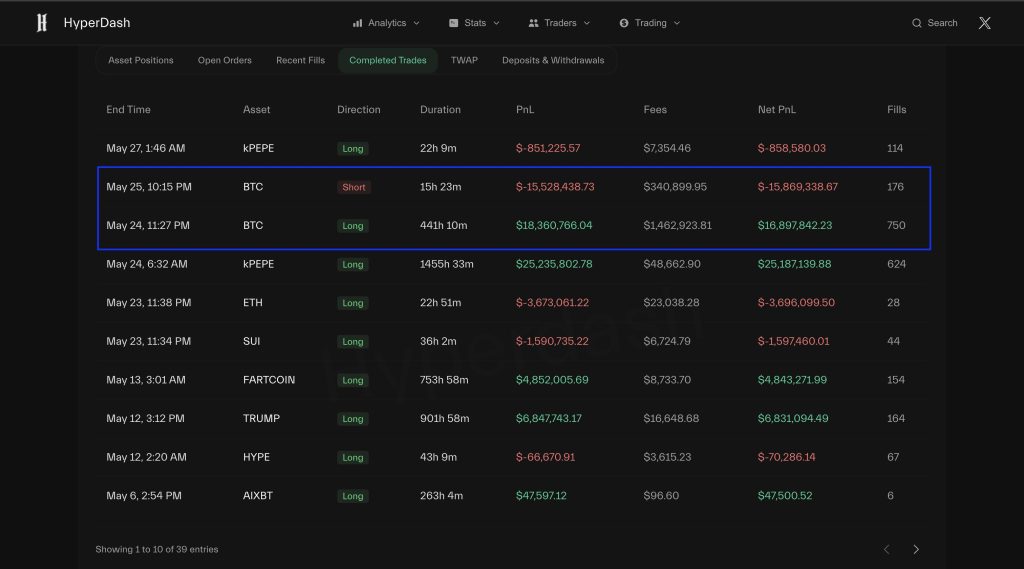Open the Trading menu
This screenshot has height=569, width=1024.
pyautogui.click(x=650, y=23)
